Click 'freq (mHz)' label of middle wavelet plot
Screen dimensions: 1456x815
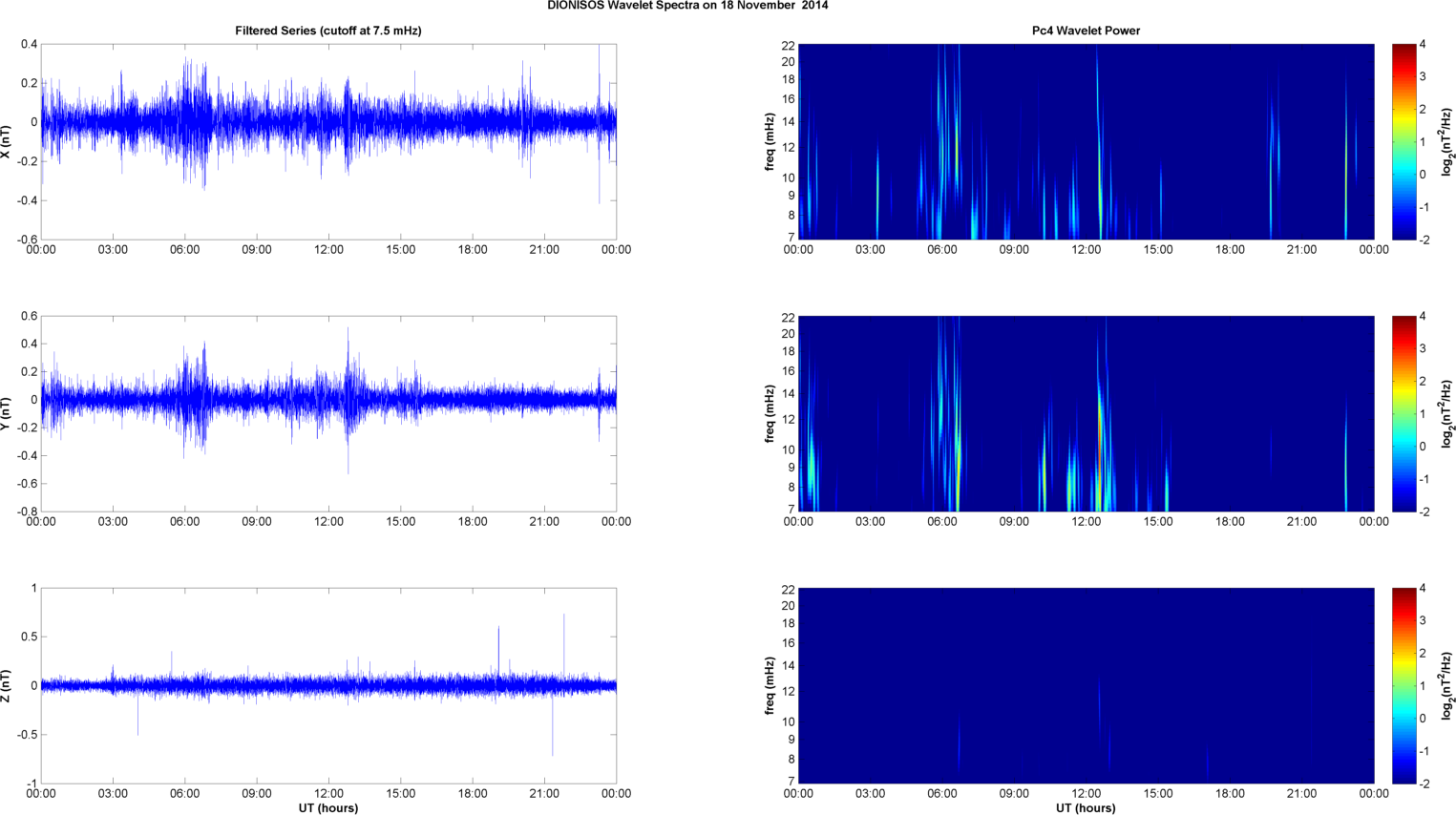(770, 413)
